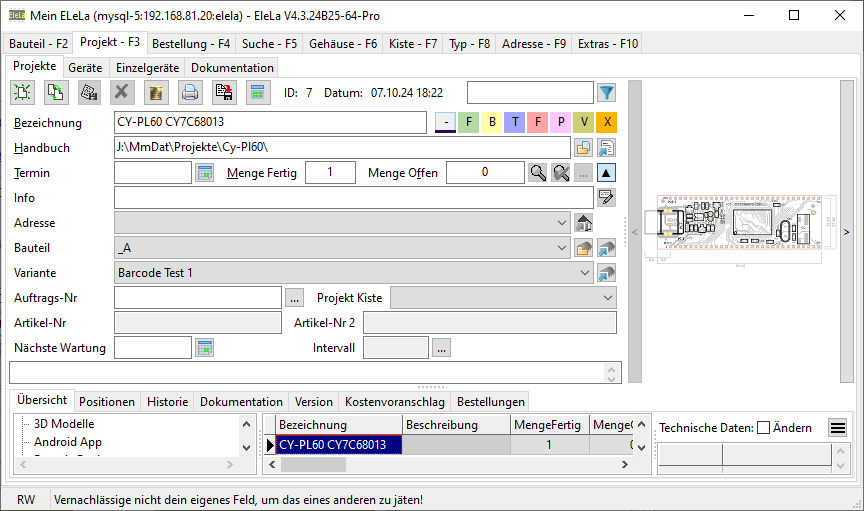Expand the Variante dropdown
The height and width of the screenshot is (511, 864).
[586, 273]
